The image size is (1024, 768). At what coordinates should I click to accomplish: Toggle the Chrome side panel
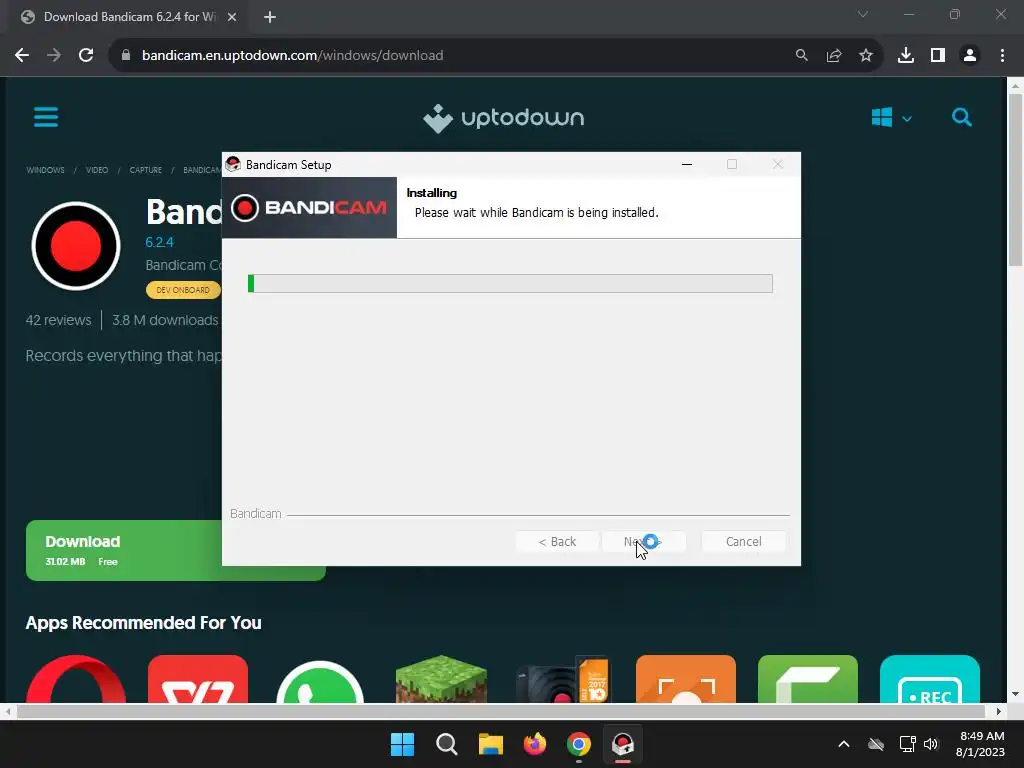pos(937,56)
